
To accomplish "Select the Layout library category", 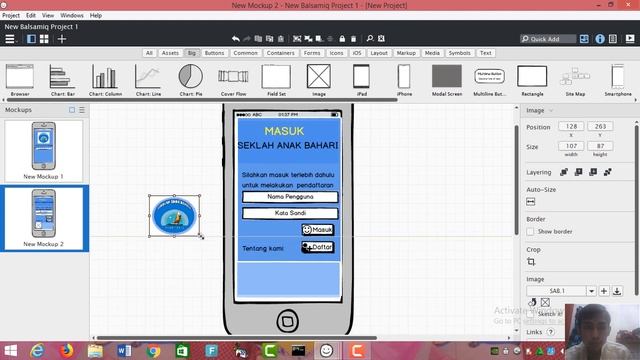I will coord(379,53).
